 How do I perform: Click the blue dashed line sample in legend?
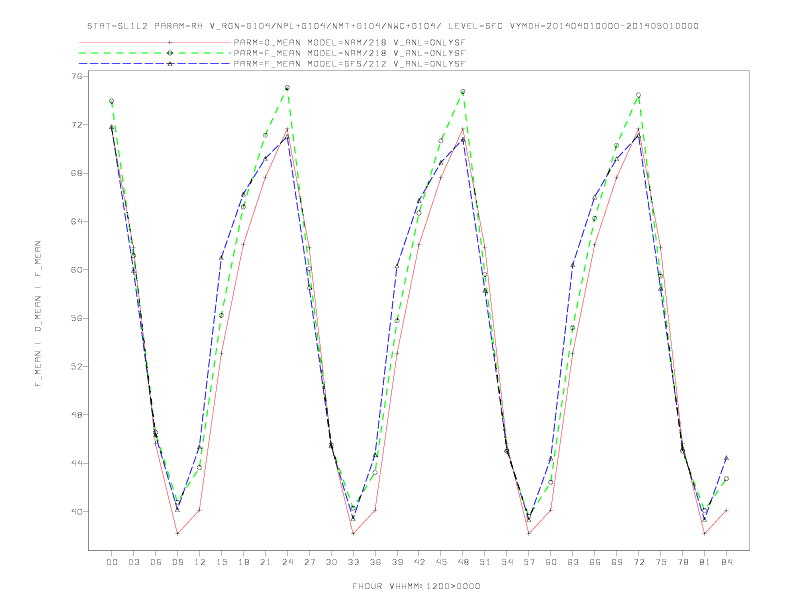tap(155, 64)
